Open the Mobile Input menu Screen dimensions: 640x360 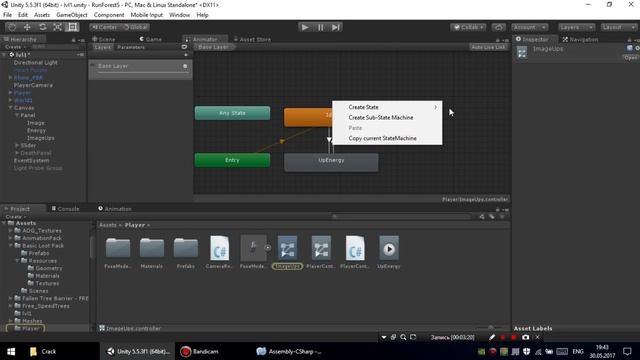(147, 15)
